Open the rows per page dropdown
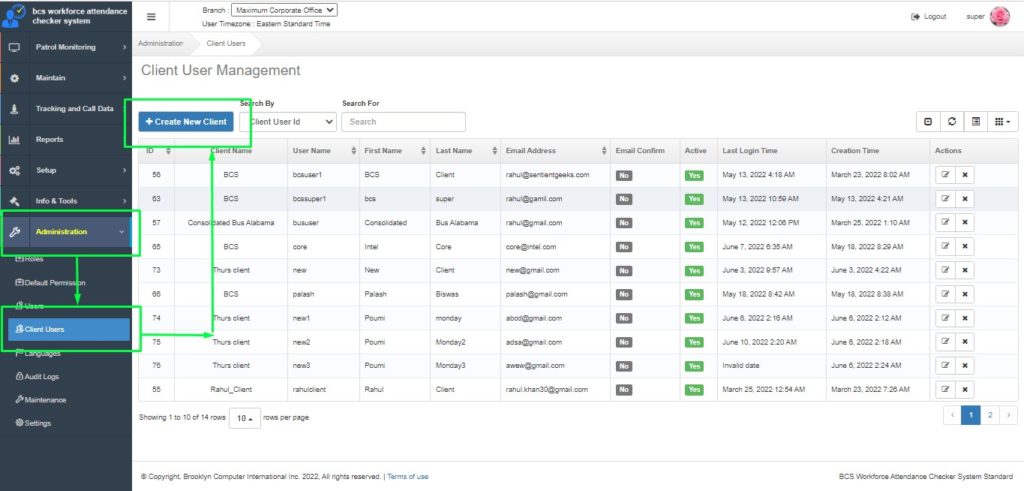The height and width of the screenshot is (491, 1024). 244,419
